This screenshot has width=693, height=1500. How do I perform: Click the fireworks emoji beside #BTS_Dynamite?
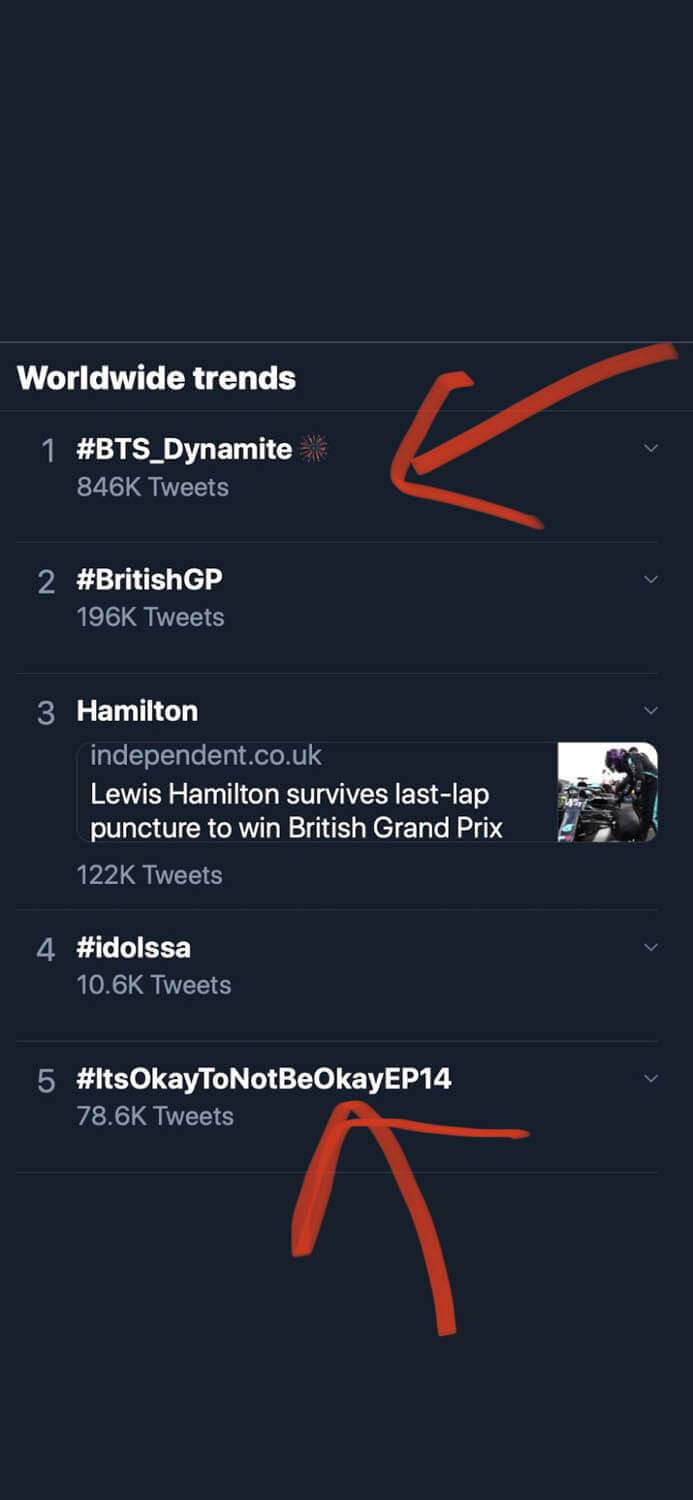coord(313,448)
